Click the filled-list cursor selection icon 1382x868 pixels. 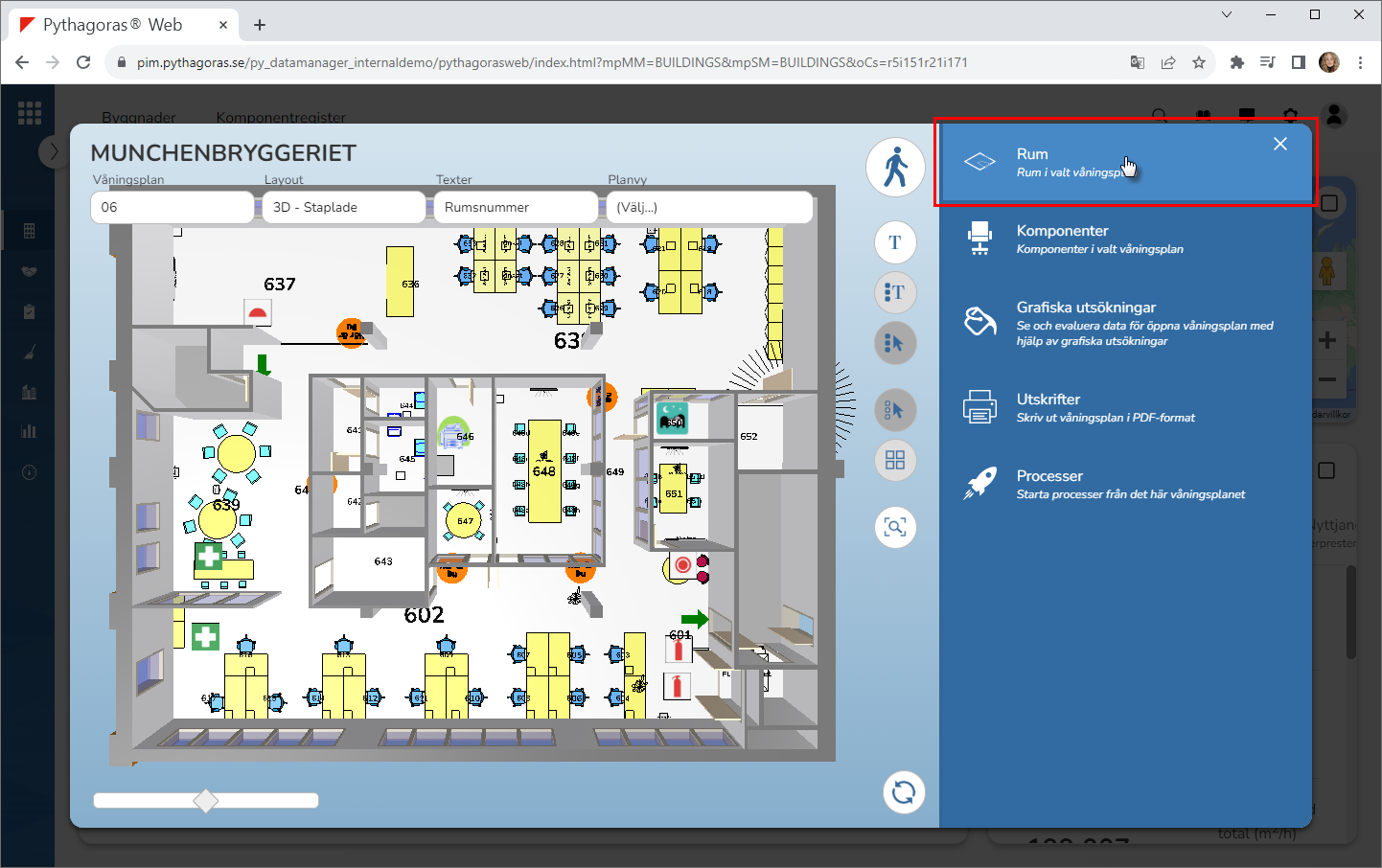click(x=895, y=343)
